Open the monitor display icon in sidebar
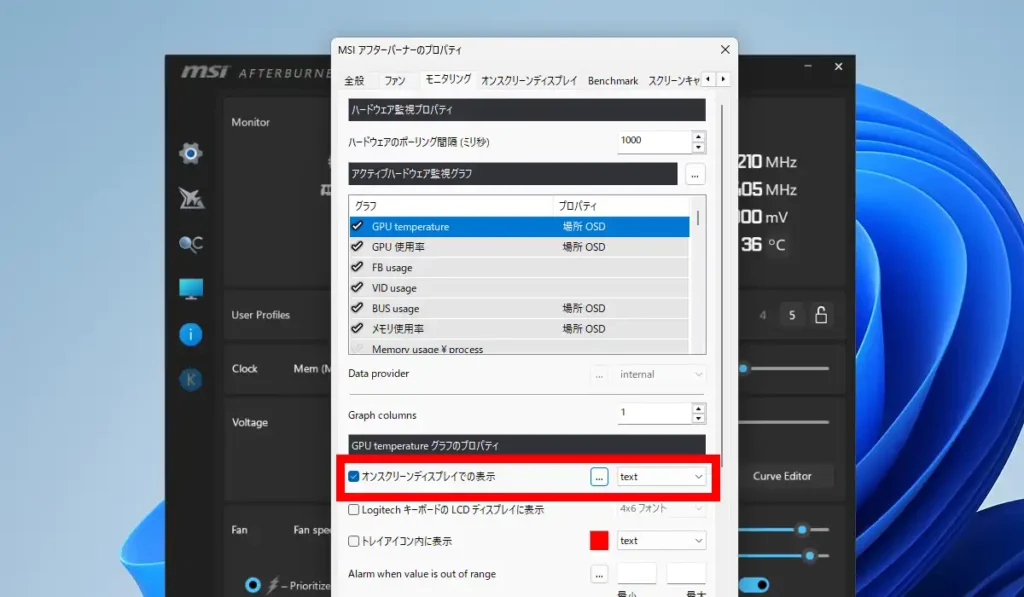Viewport: 1024px width, 597px height. coord(190,289)
